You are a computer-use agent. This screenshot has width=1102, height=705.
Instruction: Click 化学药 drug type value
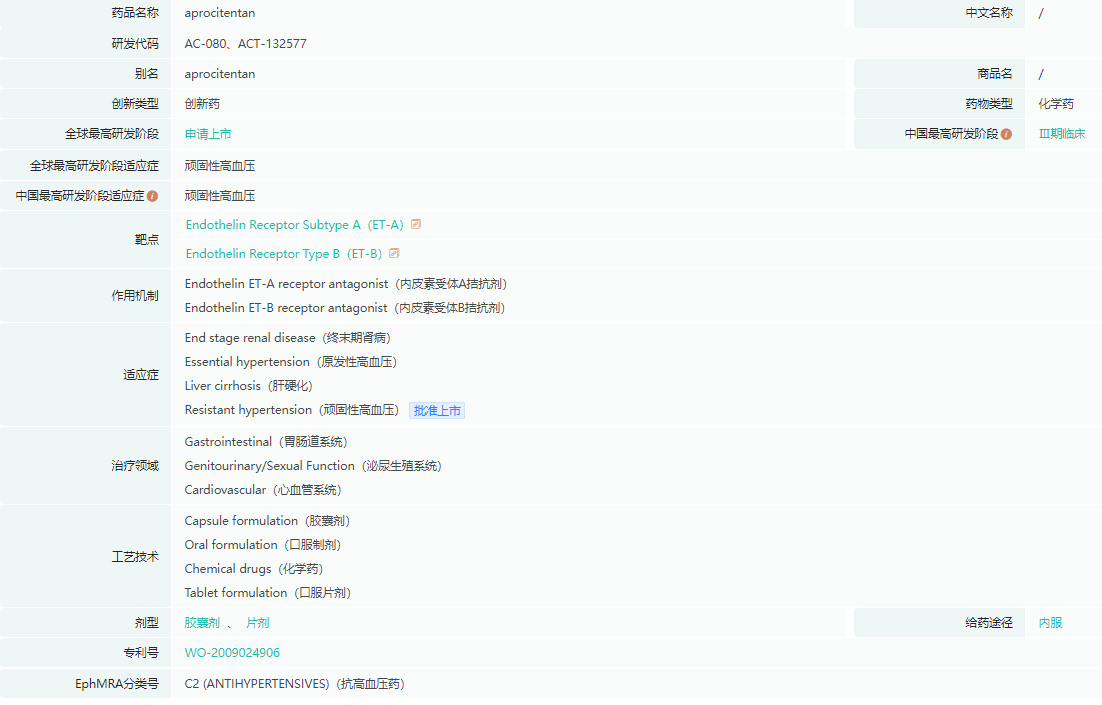click(x=1056, y=104)
